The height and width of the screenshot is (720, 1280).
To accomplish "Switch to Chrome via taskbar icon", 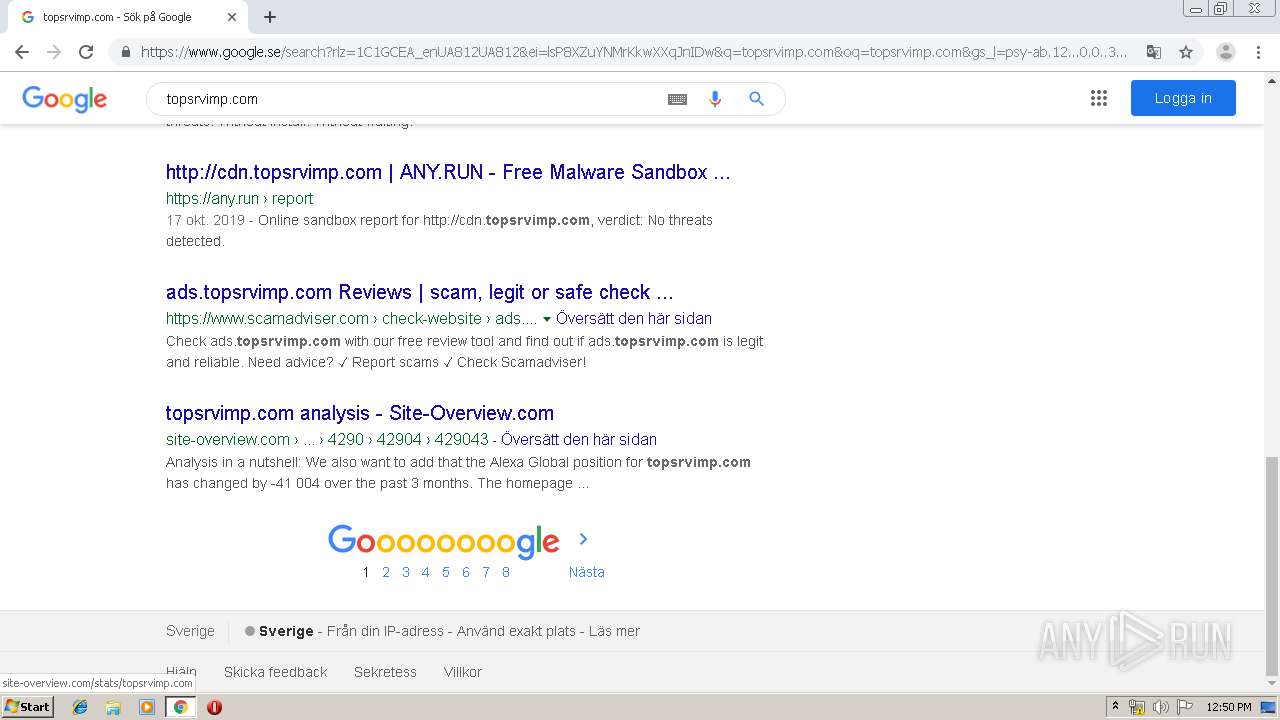I will (180, 707).
